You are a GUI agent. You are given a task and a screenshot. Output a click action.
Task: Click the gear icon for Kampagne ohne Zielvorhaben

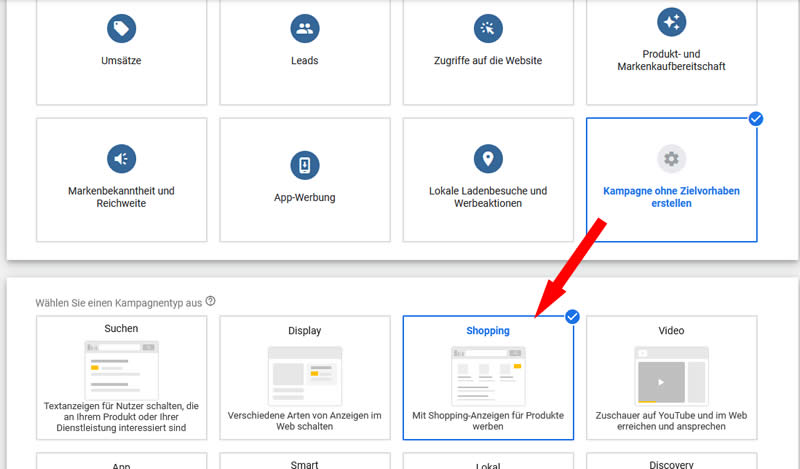(x=671, y=159)
